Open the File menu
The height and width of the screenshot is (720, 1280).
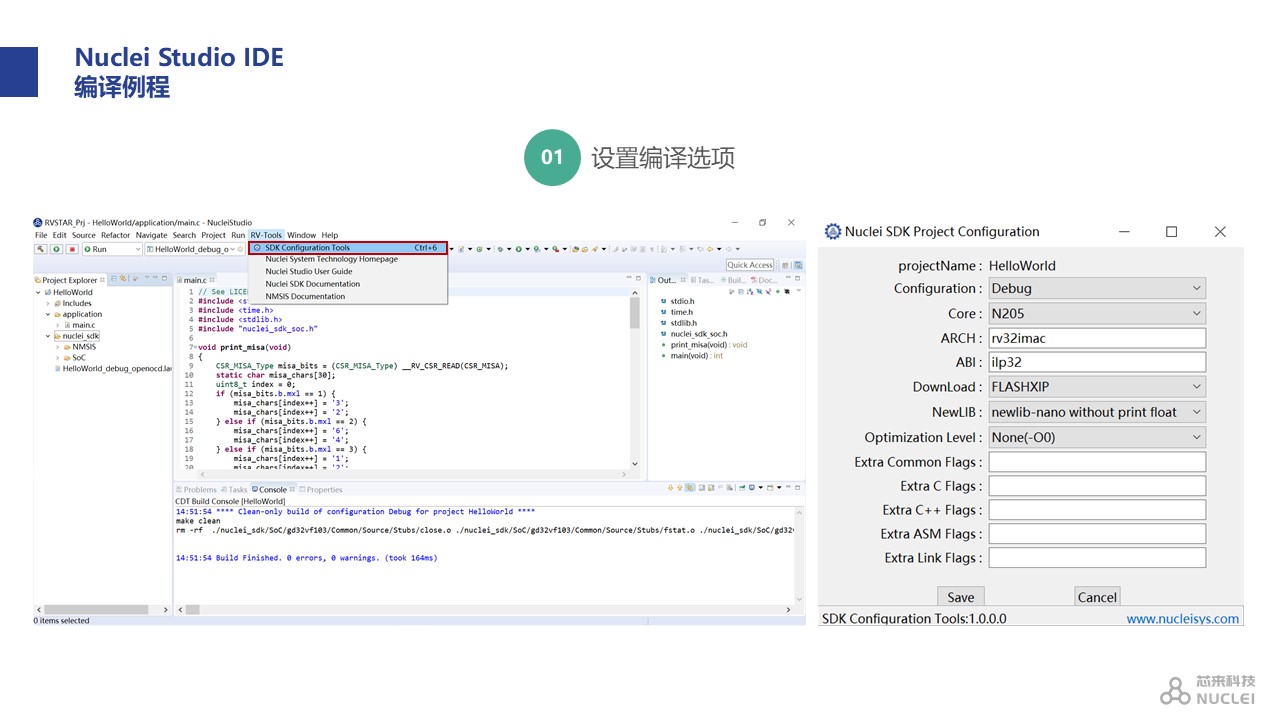pos(41,235)
